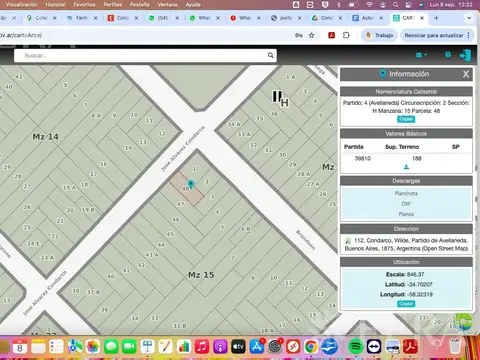
Task: Open the Pestaña menu
Action: click(140, 5)
